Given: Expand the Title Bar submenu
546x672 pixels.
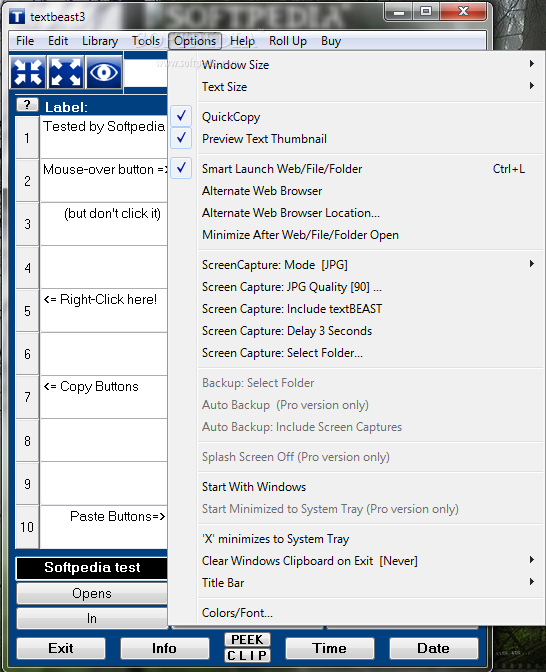Looking at the screenshot, I should [356, 583].
